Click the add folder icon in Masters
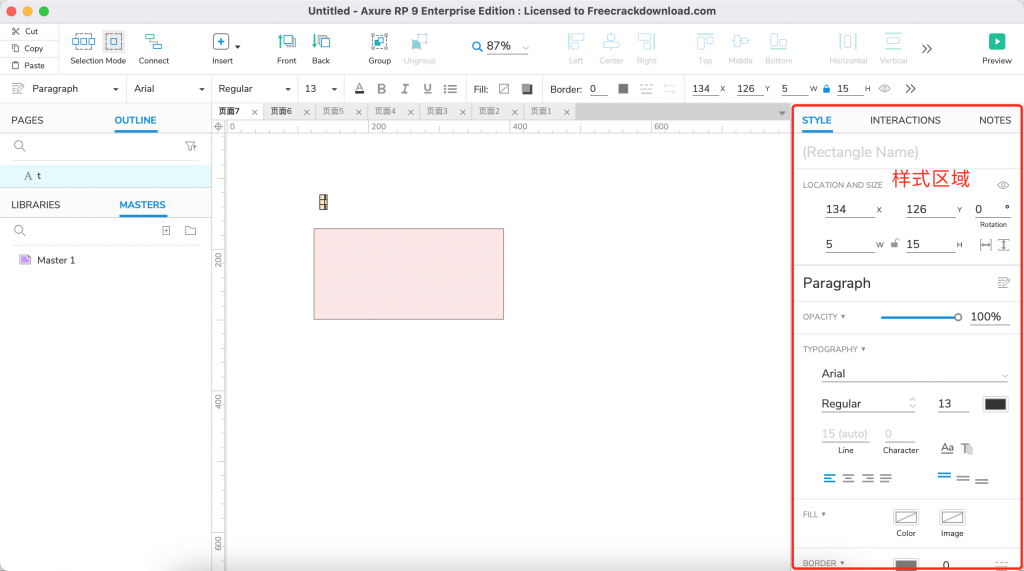The height and width of the screenshot is (571, 1024). [190, 231]
